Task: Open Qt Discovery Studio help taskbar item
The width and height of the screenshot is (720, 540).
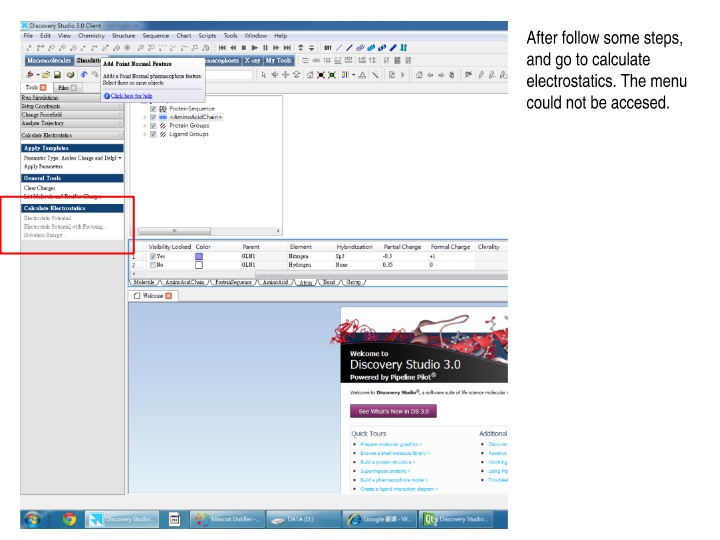Action: (456, 519)
